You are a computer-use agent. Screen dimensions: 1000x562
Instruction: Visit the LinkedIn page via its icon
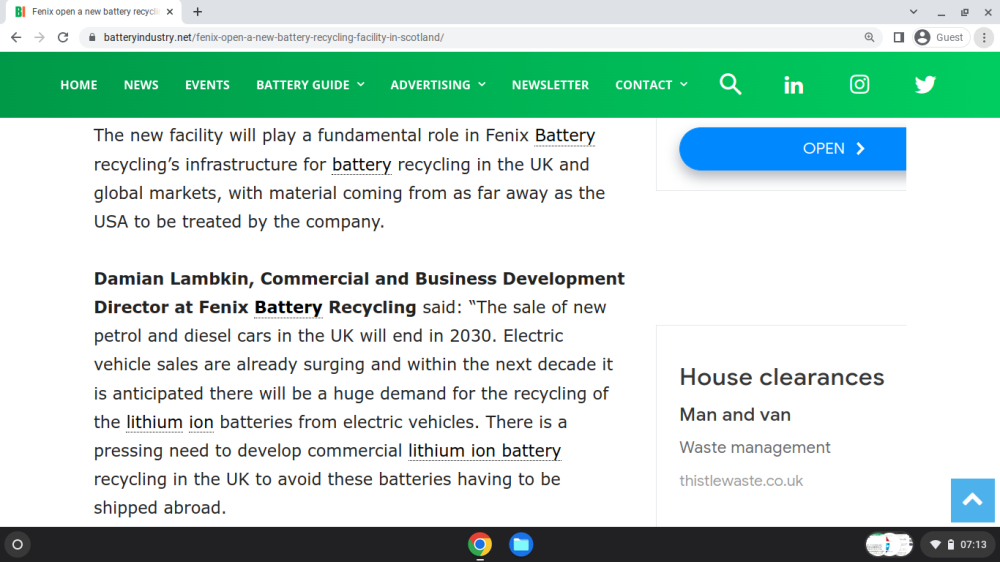(x=793, y=85)
